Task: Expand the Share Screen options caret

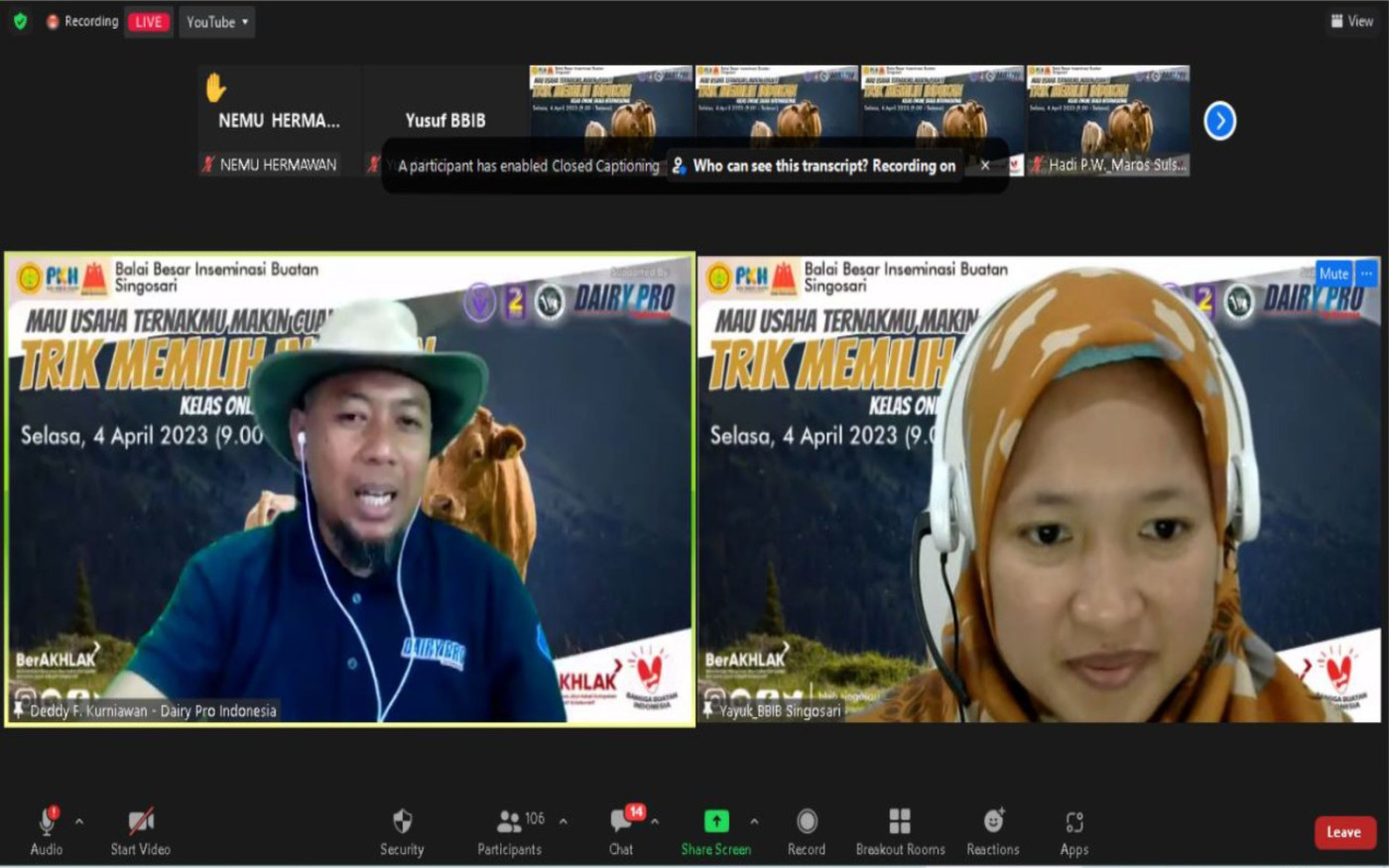Action: tap(754, 821)
